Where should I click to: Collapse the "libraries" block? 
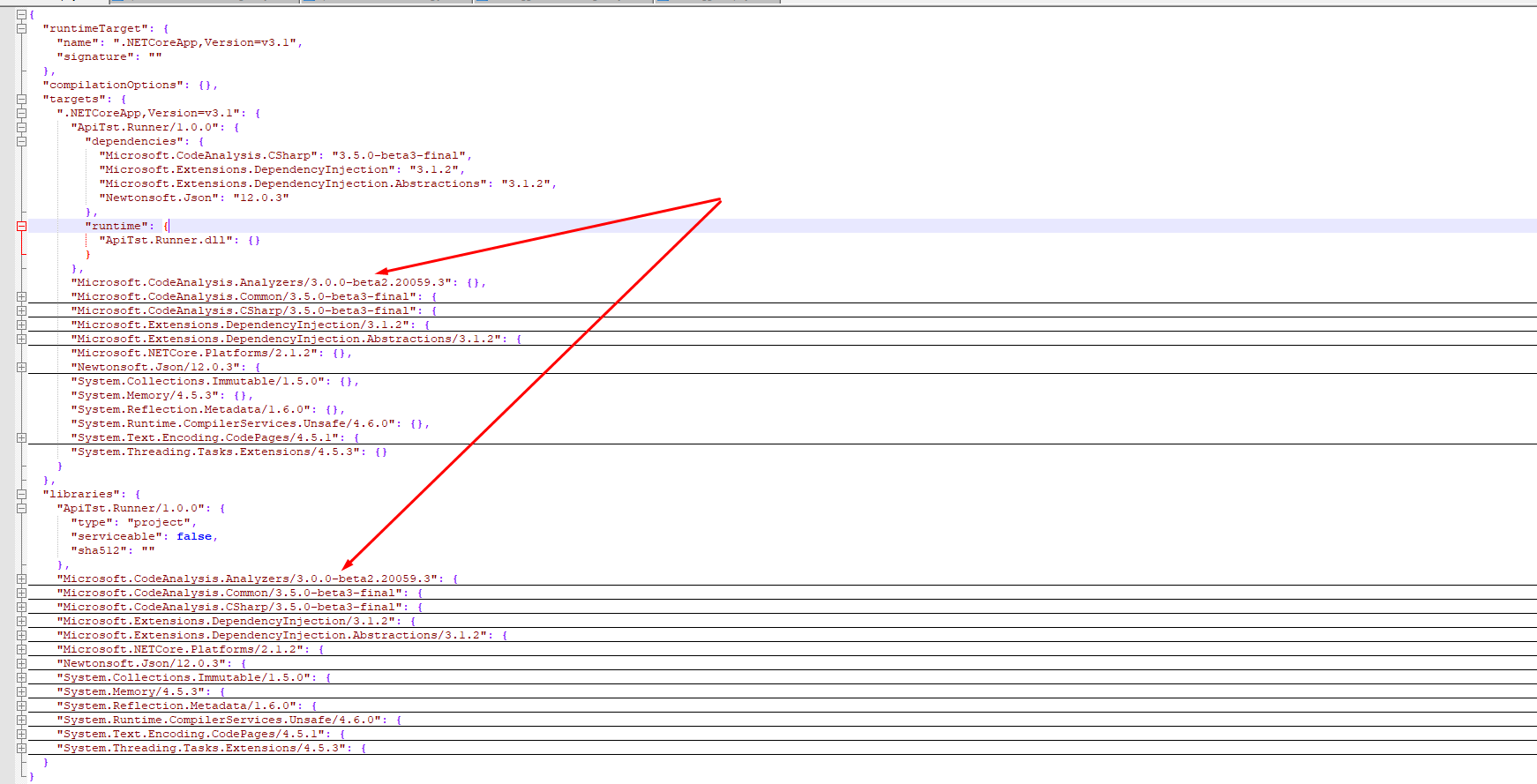(21, 494)
